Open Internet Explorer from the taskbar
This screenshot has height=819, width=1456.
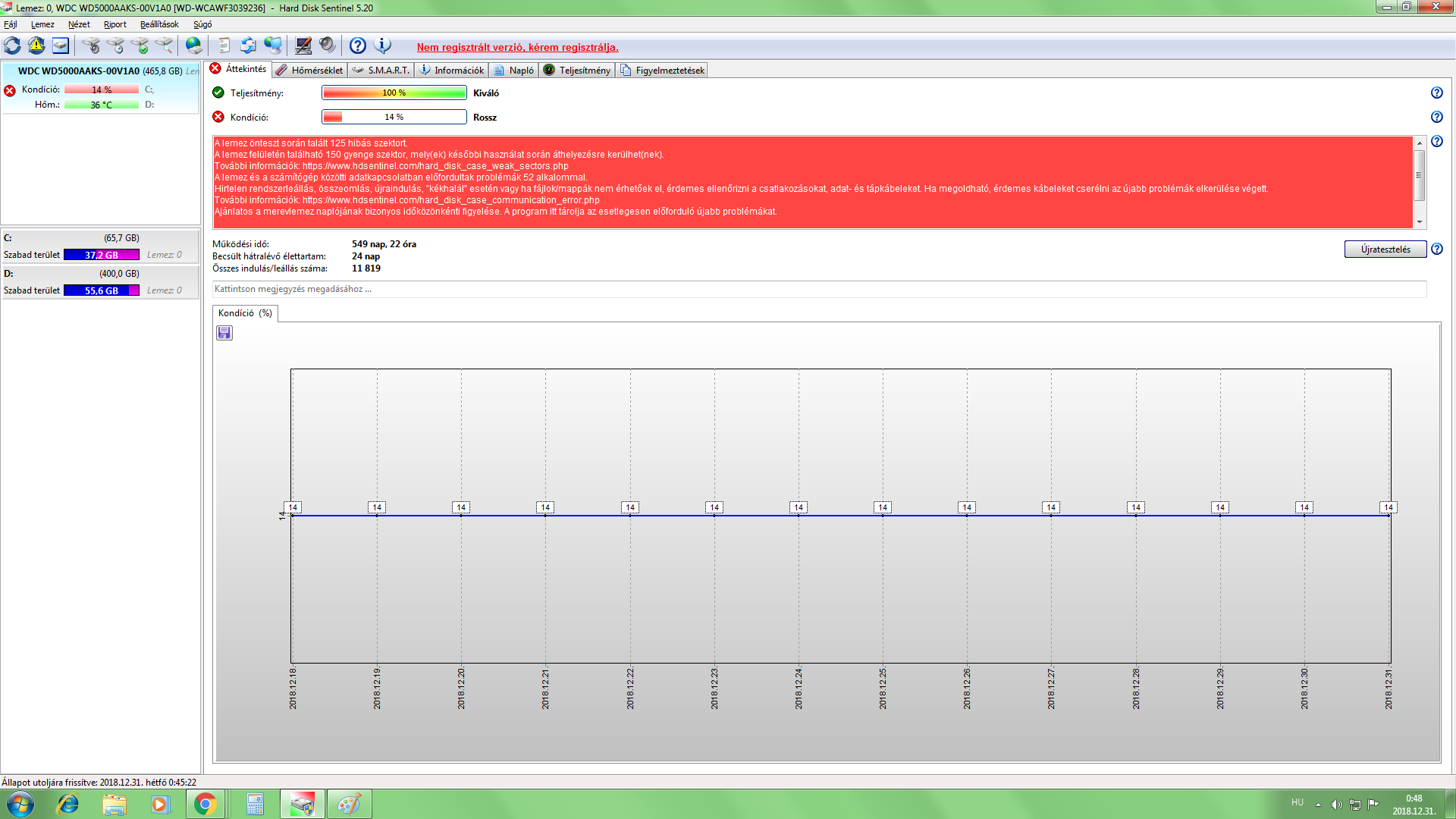point(68,804)
